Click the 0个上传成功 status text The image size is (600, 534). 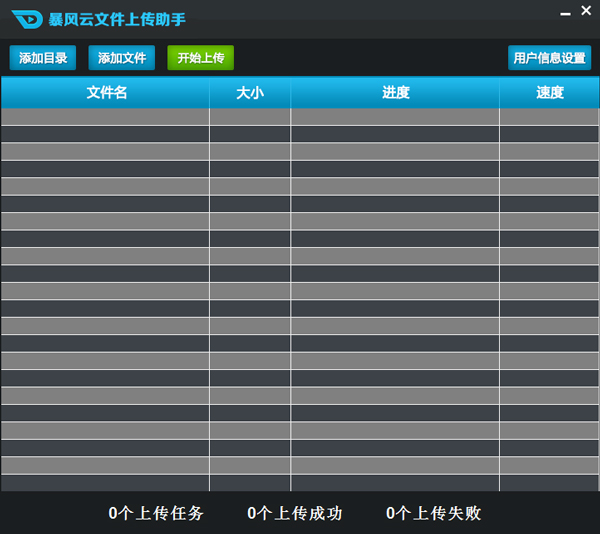click(x=295, y=513)
